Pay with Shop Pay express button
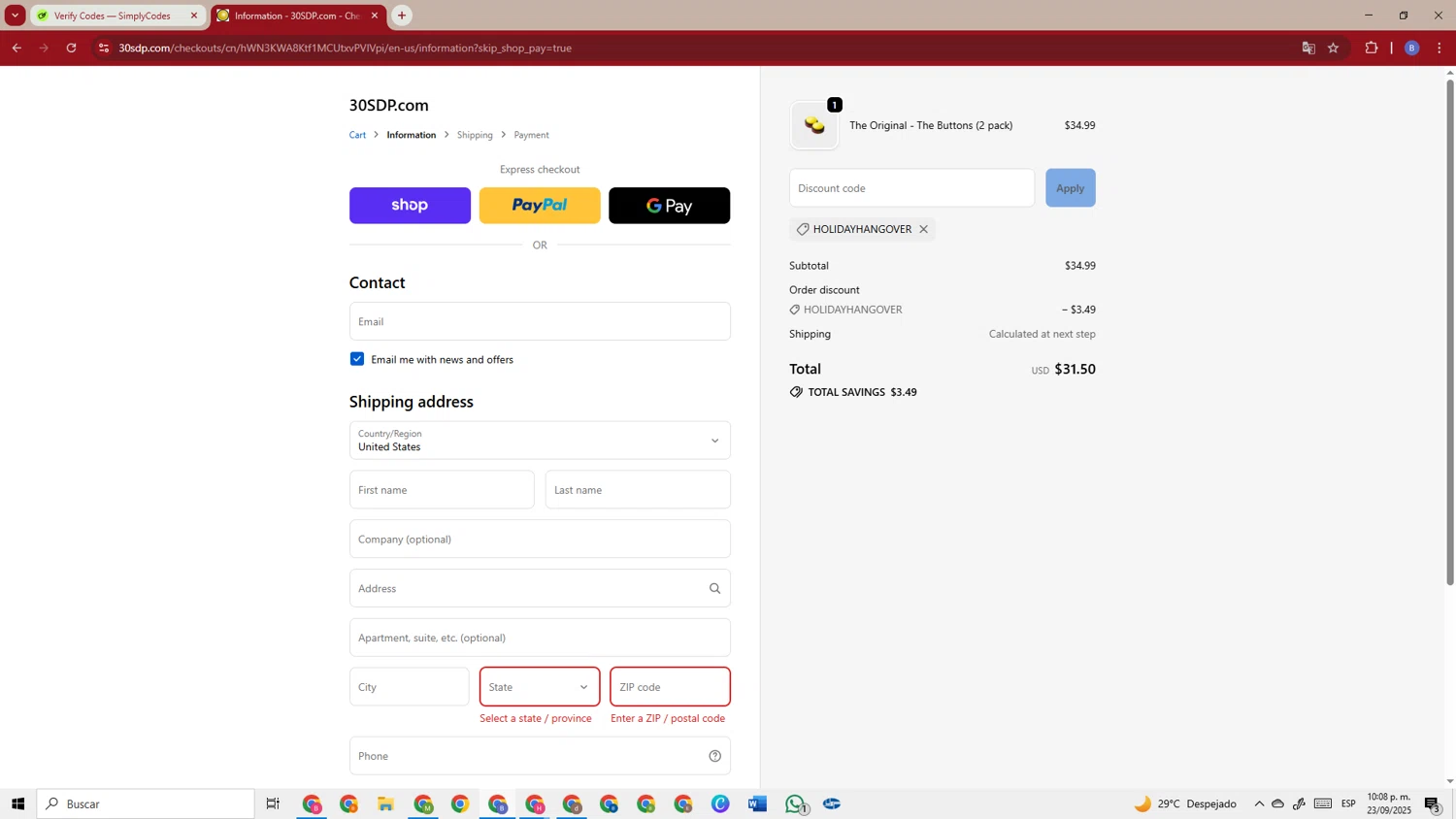Viewport: 1456px width, 819px height. [410, 206]
